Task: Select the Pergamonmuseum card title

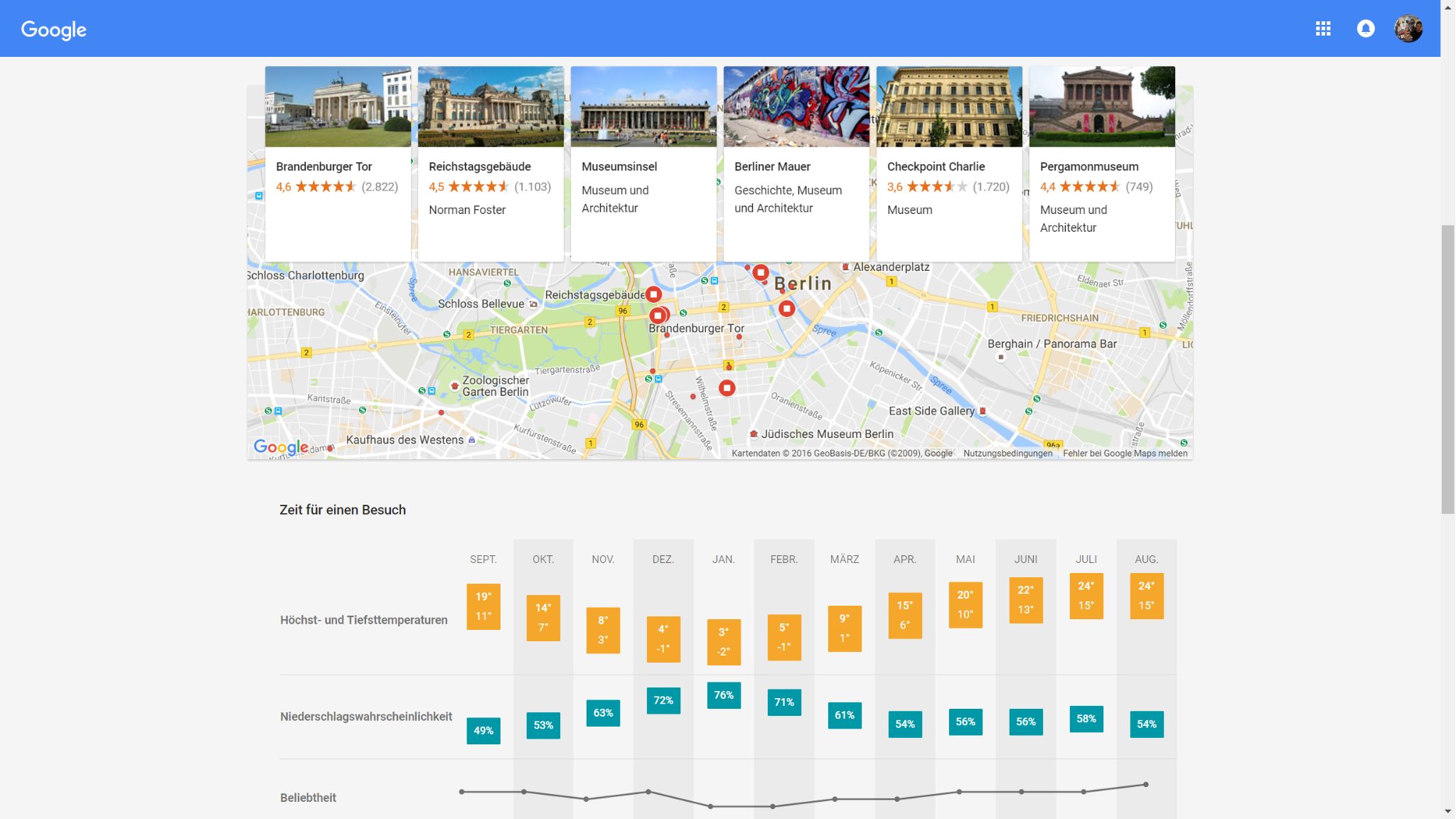Action: pos(1088,166)
